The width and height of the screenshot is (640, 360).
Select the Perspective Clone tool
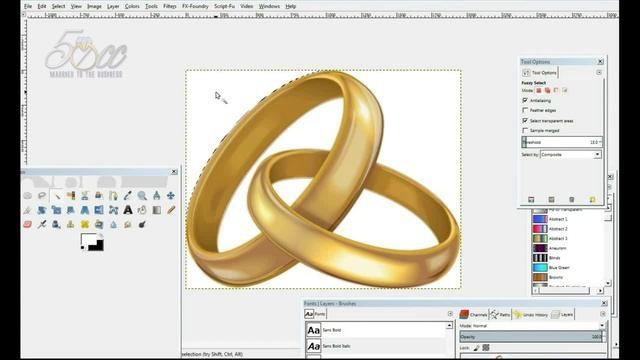click(x=99, y=224)
